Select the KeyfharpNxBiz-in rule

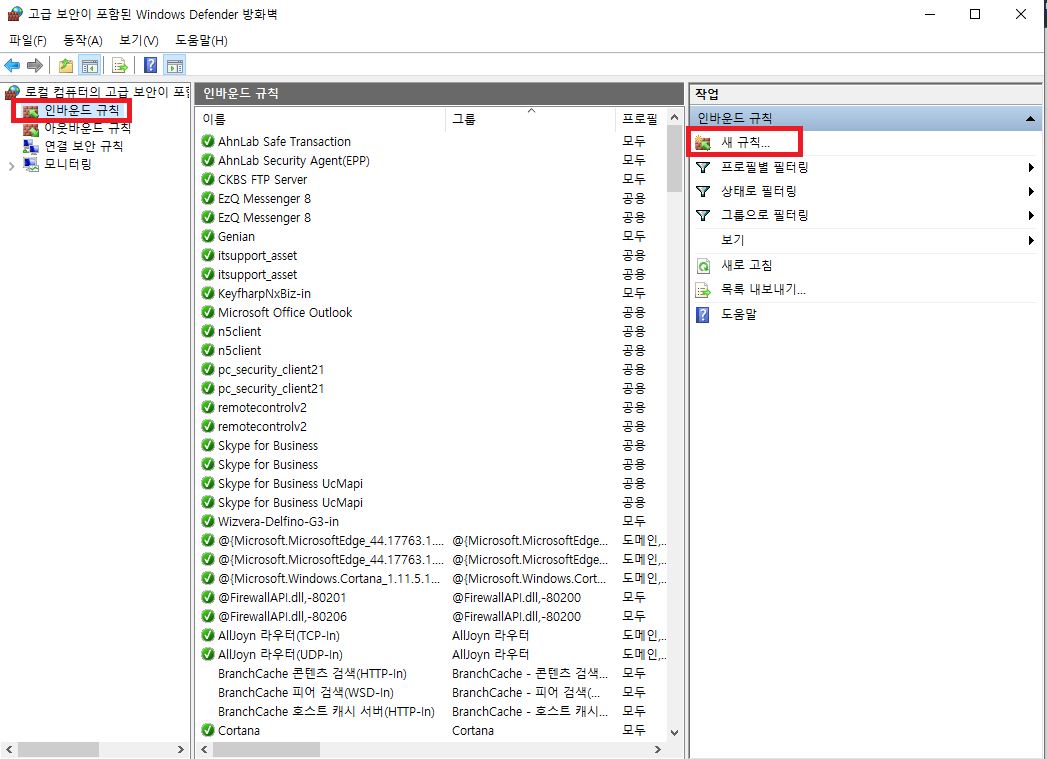(264, 293)
